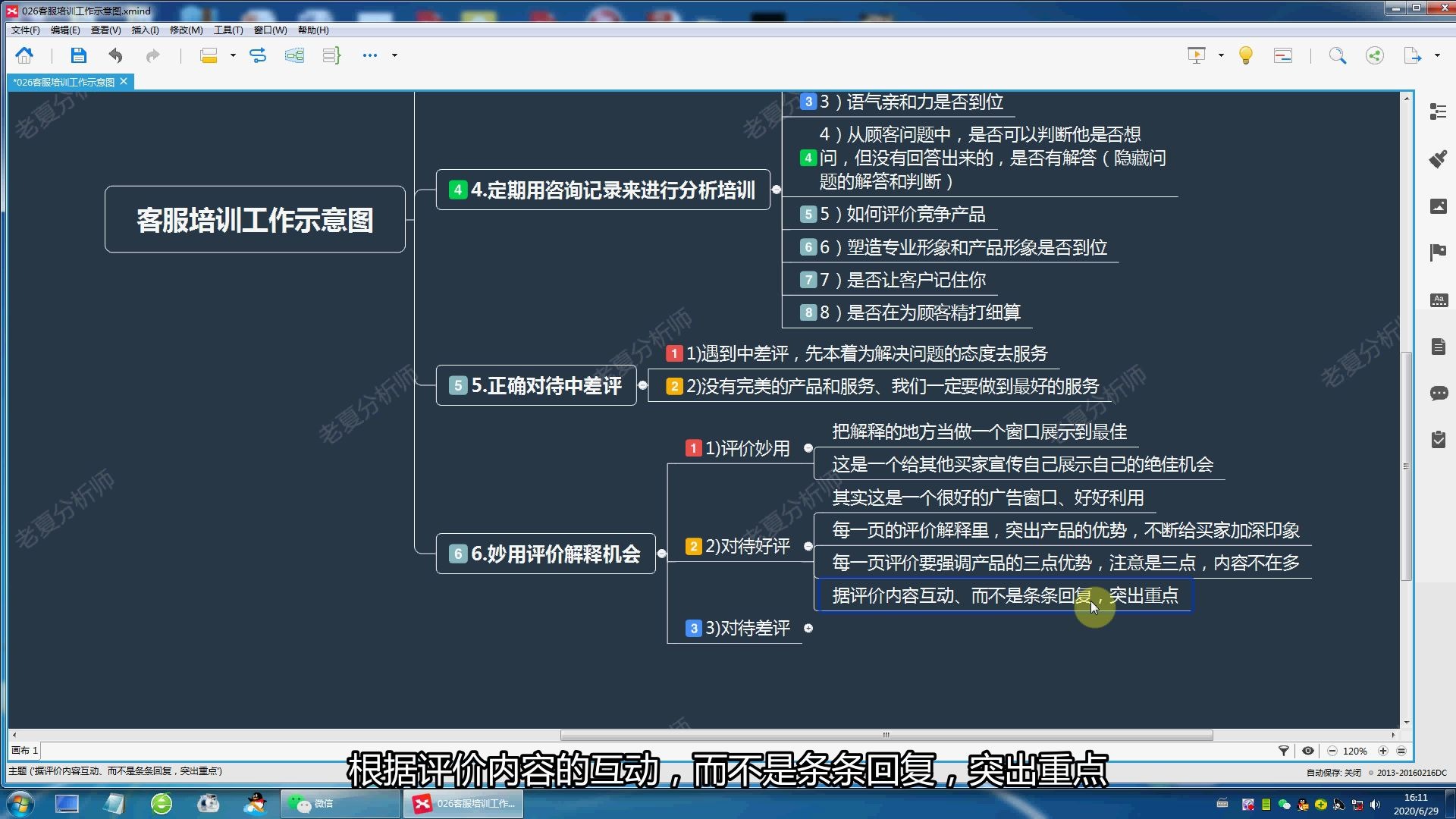Open the dropdown arrow next to the topic insert icon
Viewport: 1456px width, 819px height.
pyautogui.click(x=233, y=55)
